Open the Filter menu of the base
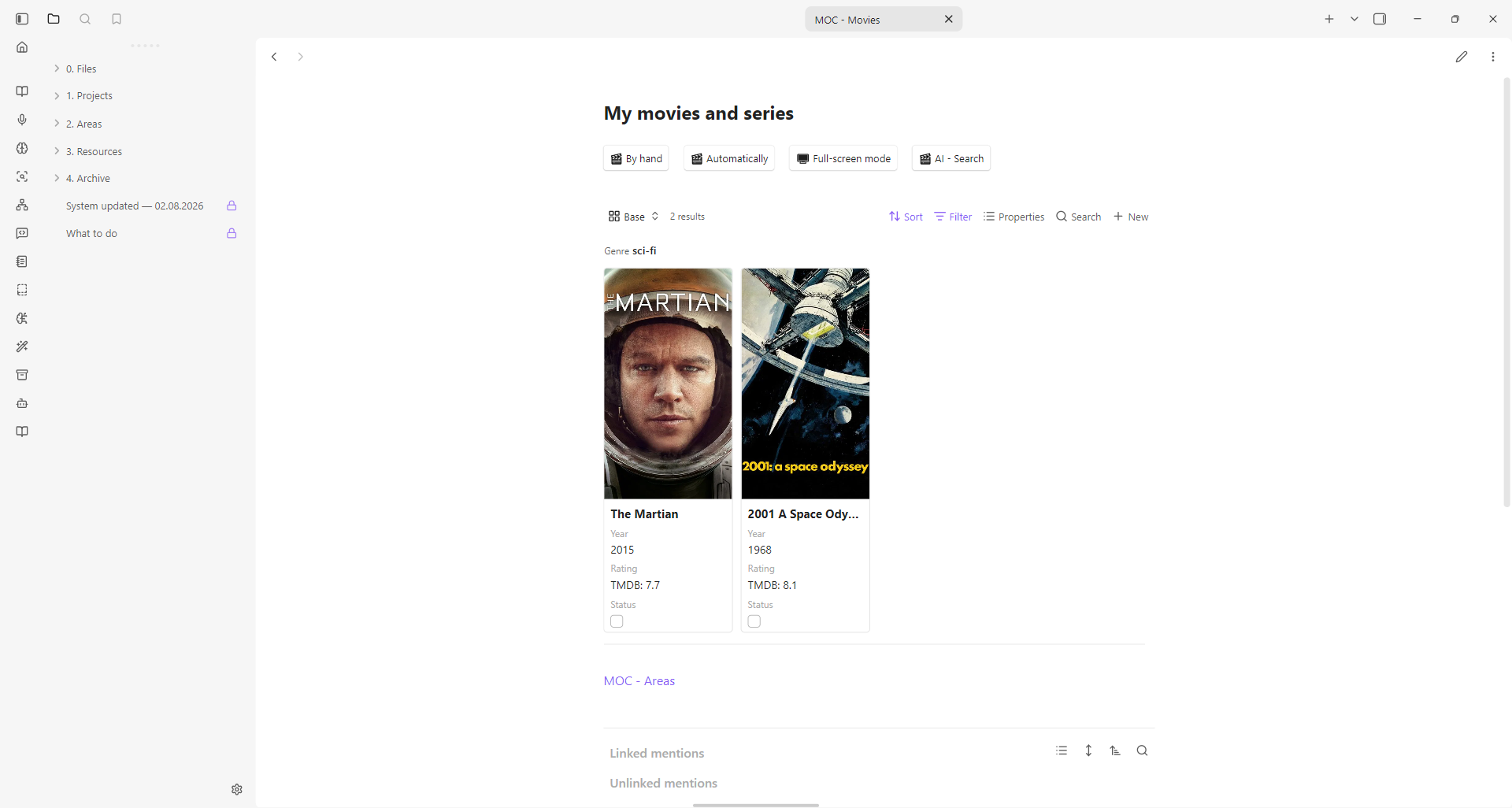1512x808 pixels. coord(953,217)
